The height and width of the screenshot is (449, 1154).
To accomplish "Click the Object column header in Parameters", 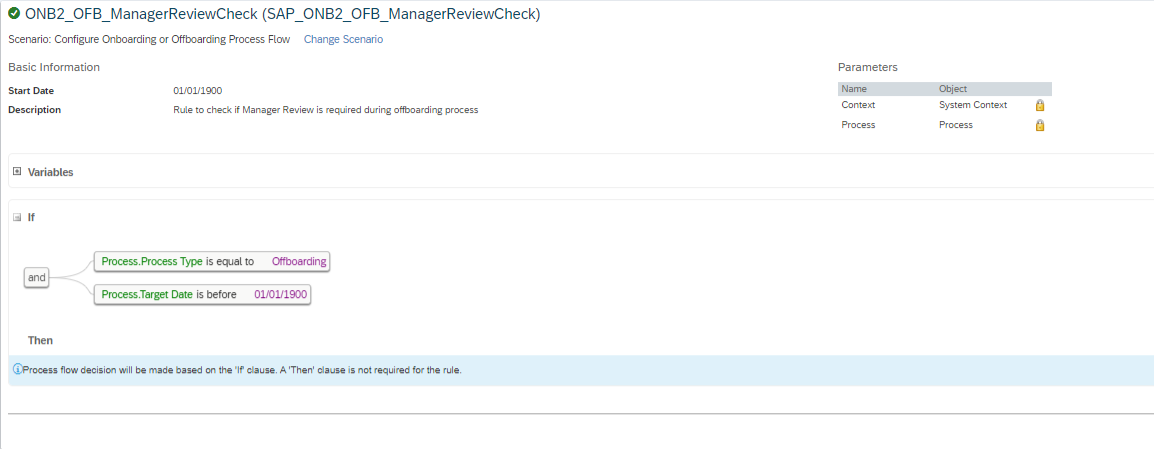I will [953, 89].
